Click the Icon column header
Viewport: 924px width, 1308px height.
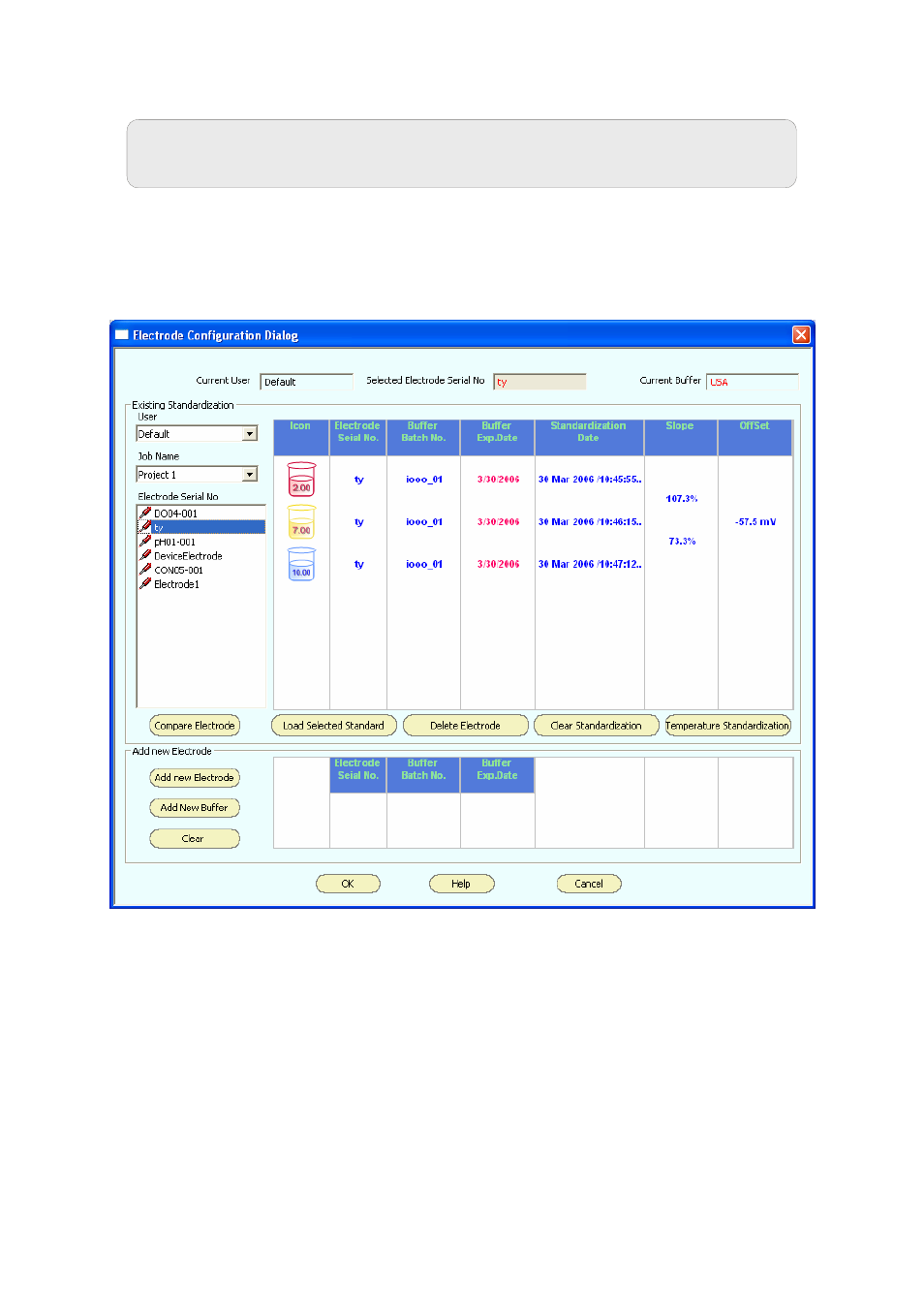301,437
